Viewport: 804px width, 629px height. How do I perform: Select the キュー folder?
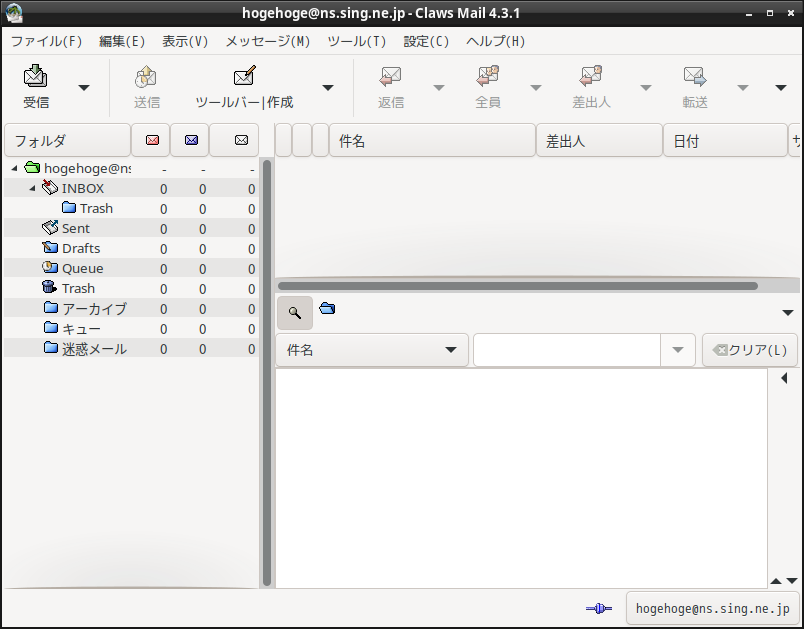(131, 329)
